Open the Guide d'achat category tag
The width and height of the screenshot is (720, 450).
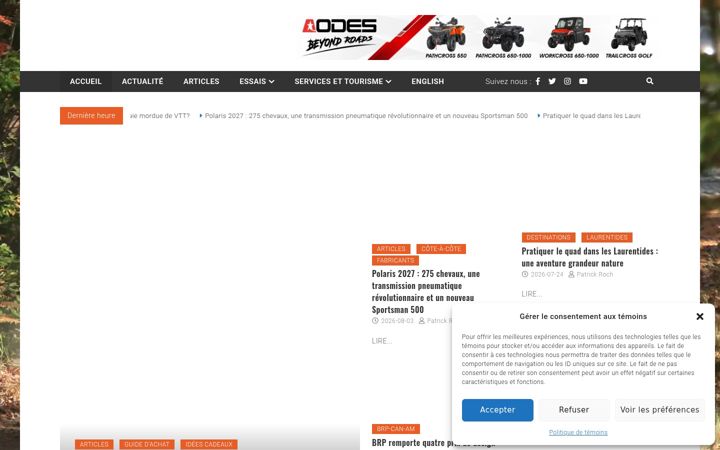click(146, 444)
